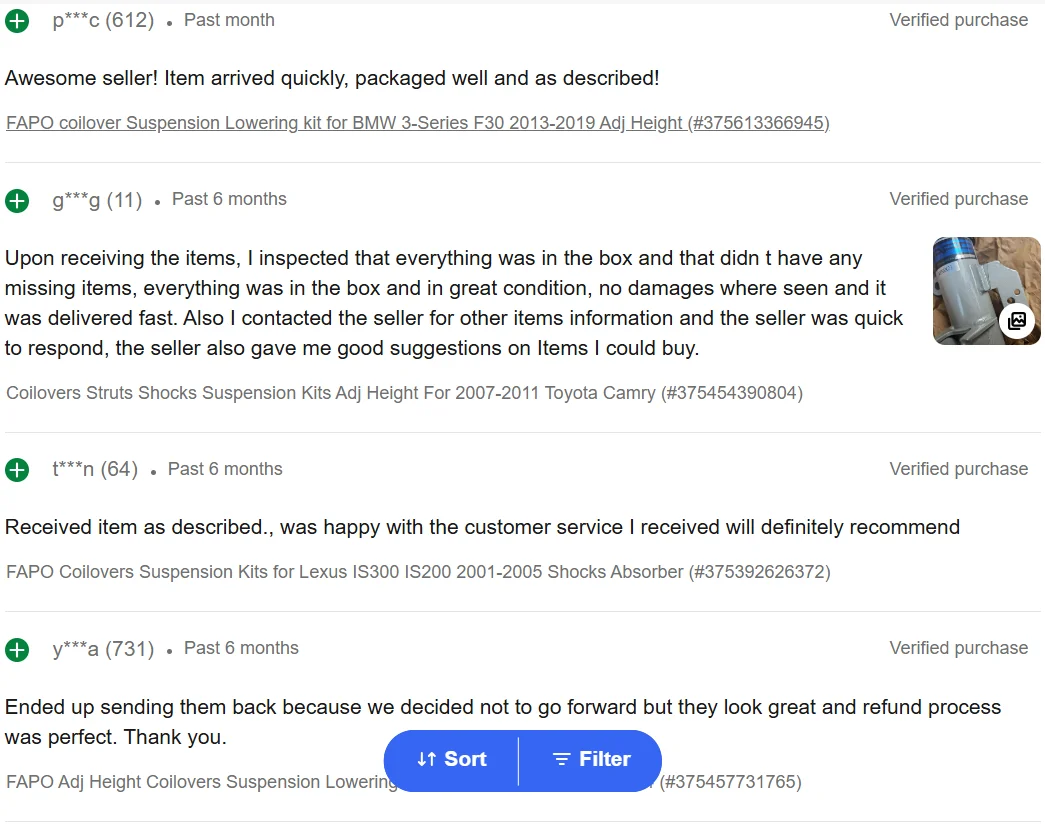Open the 2007-2011 Toyota Camry coilovers listing
1045x829 pixels.
pos(405,393)
